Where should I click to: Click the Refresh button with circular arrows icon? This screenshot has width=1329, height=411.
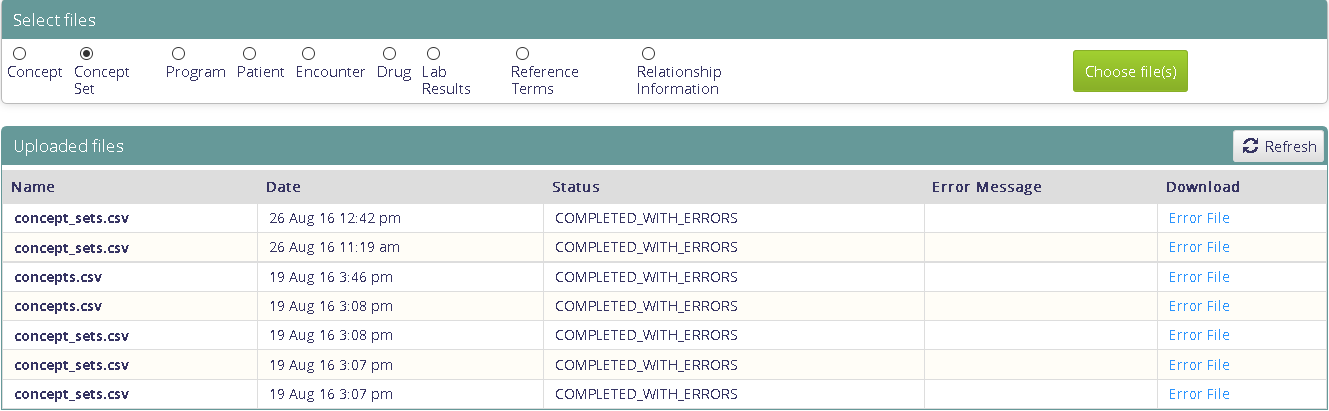tap(1278, 146)
